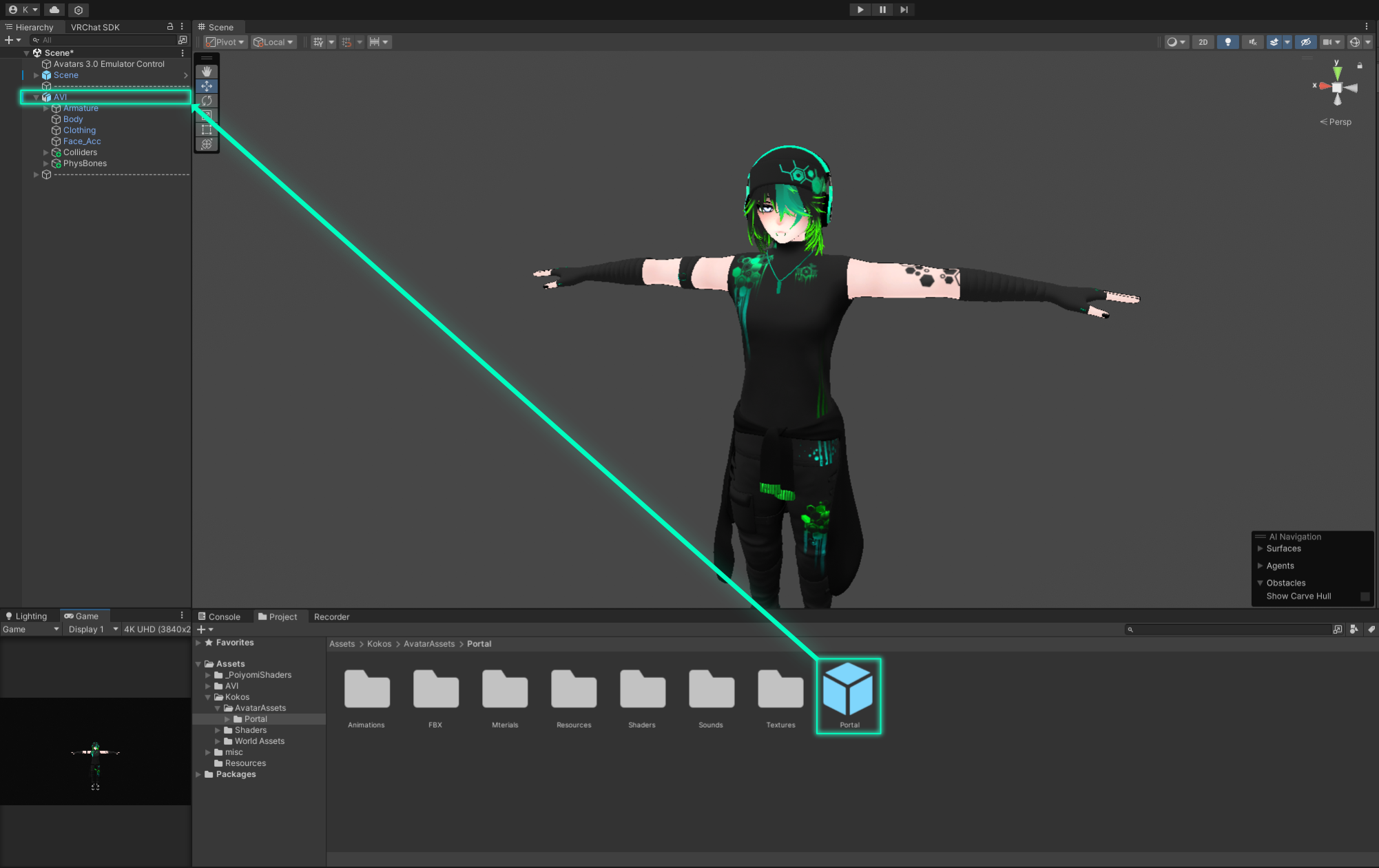Select _PoiyomiShaders folder in Project tree

click(260, 675)
